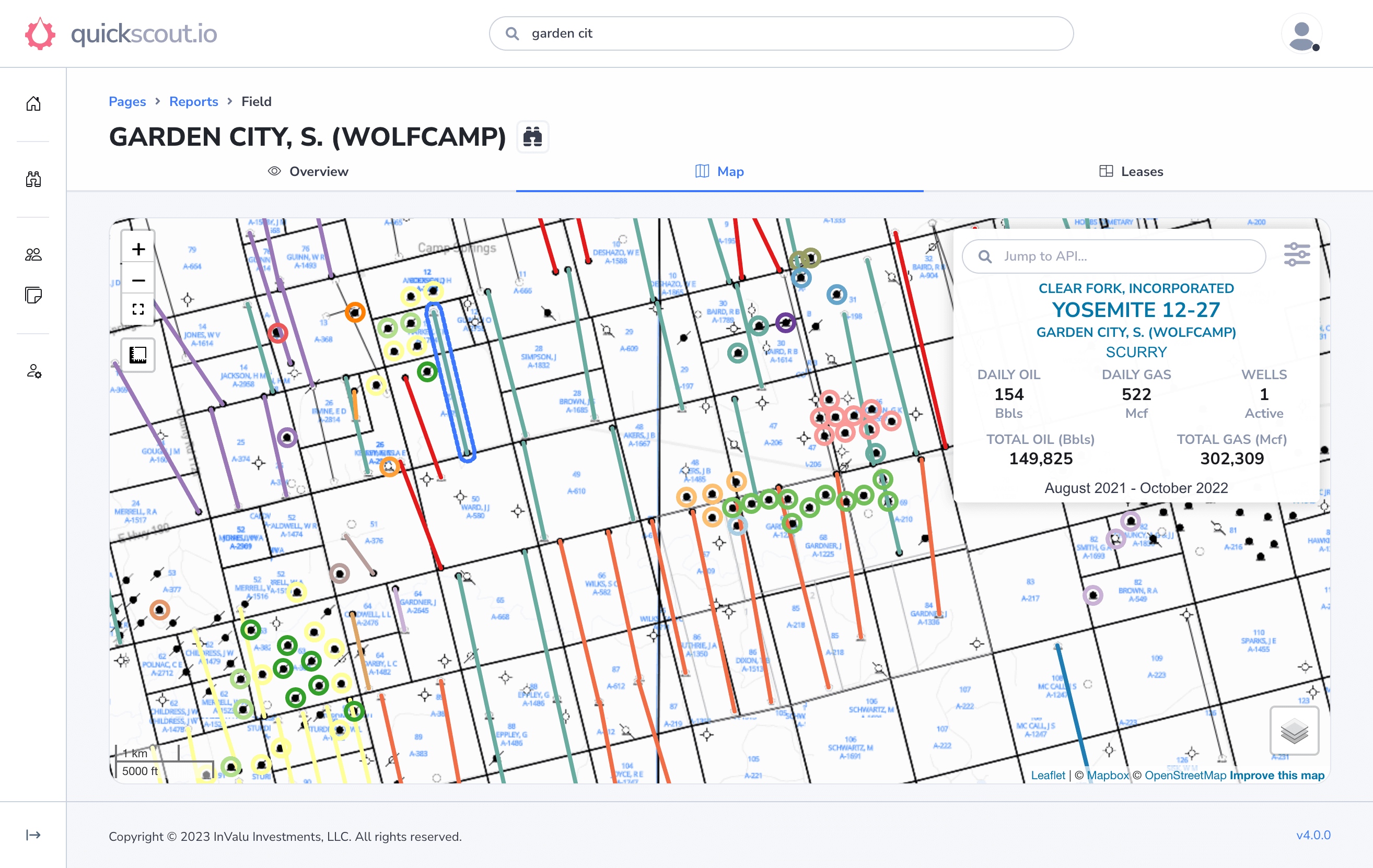Click the OpenStreetMap attribution link
The image size is (1373, 868).
click(x=1185, y=775)
